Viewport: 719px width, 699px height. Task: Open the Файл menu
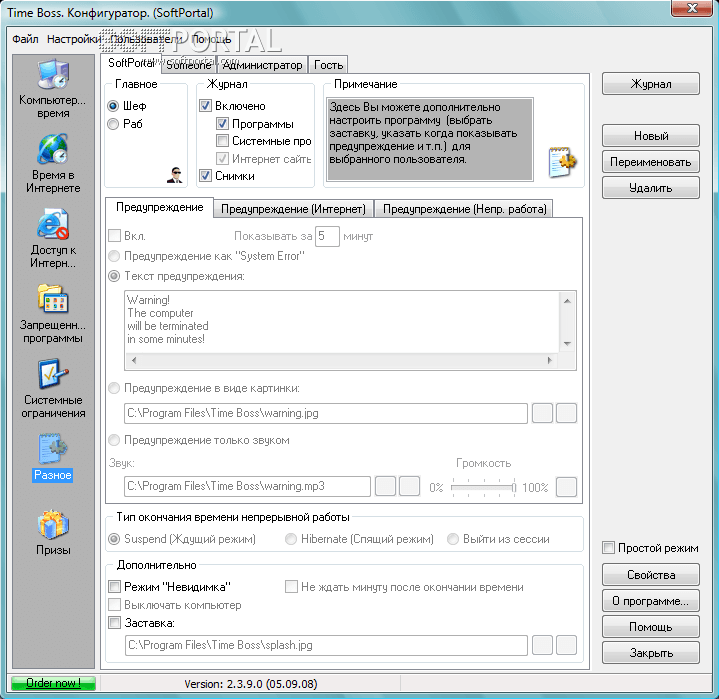25,39
